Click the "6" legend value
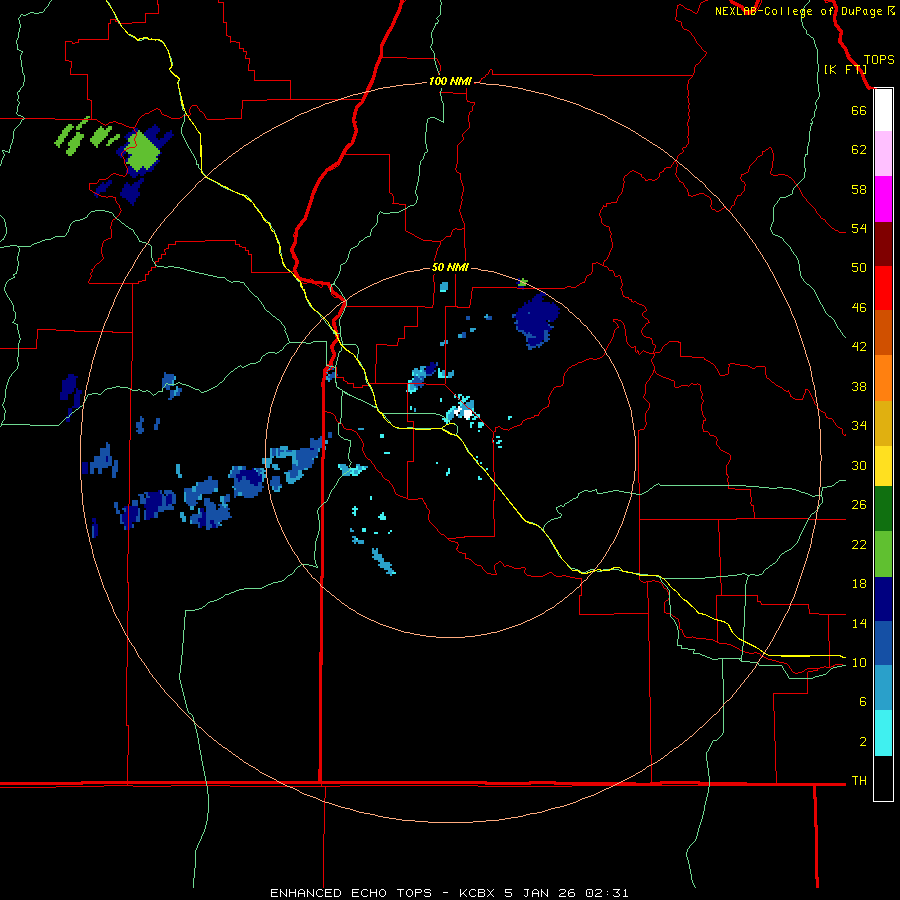Viewport: 900px width, 900px height. [x=863, y=701]
